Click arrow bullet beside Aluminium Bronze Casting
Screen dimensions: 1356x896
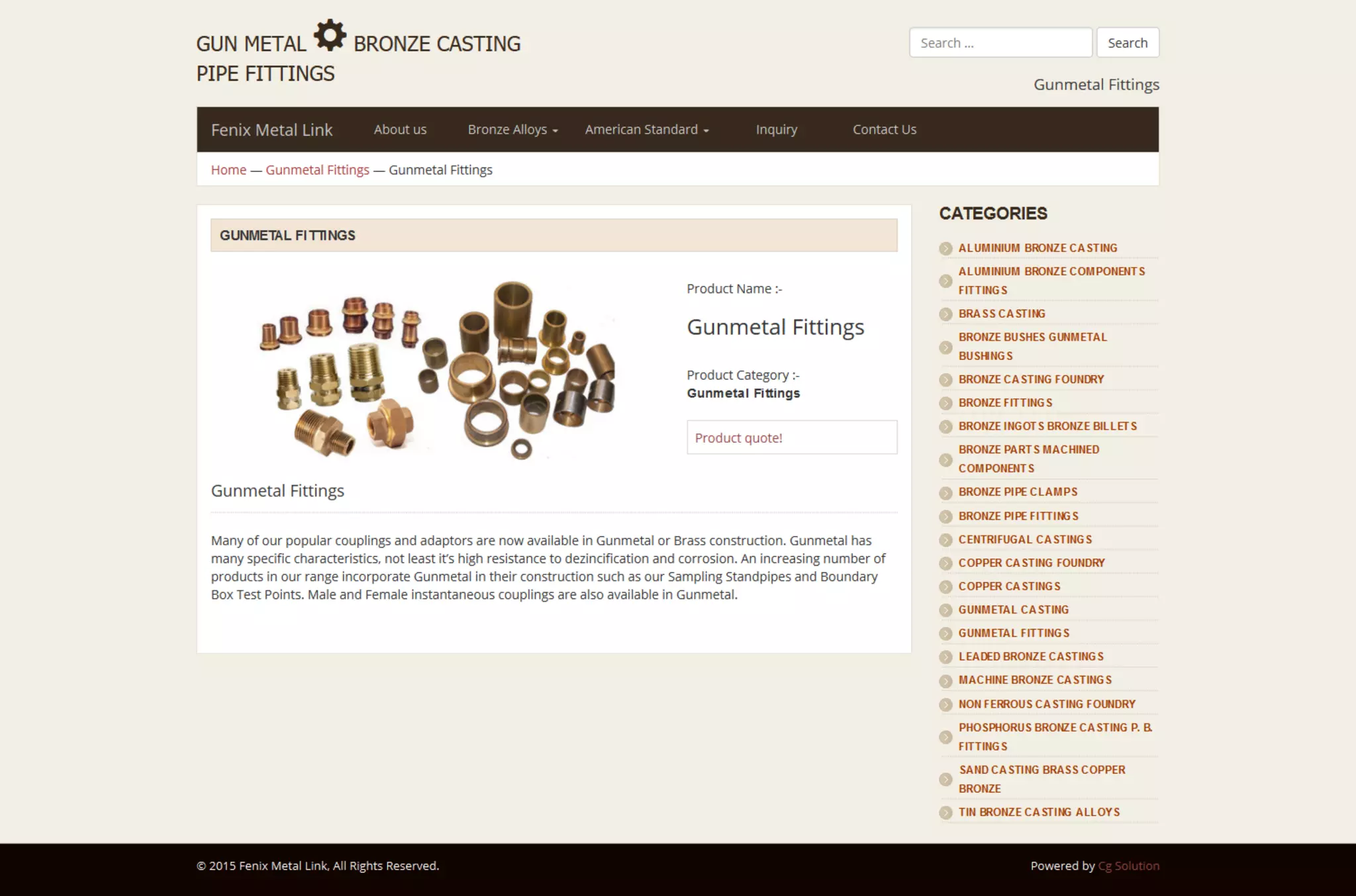tap(945, 248)
